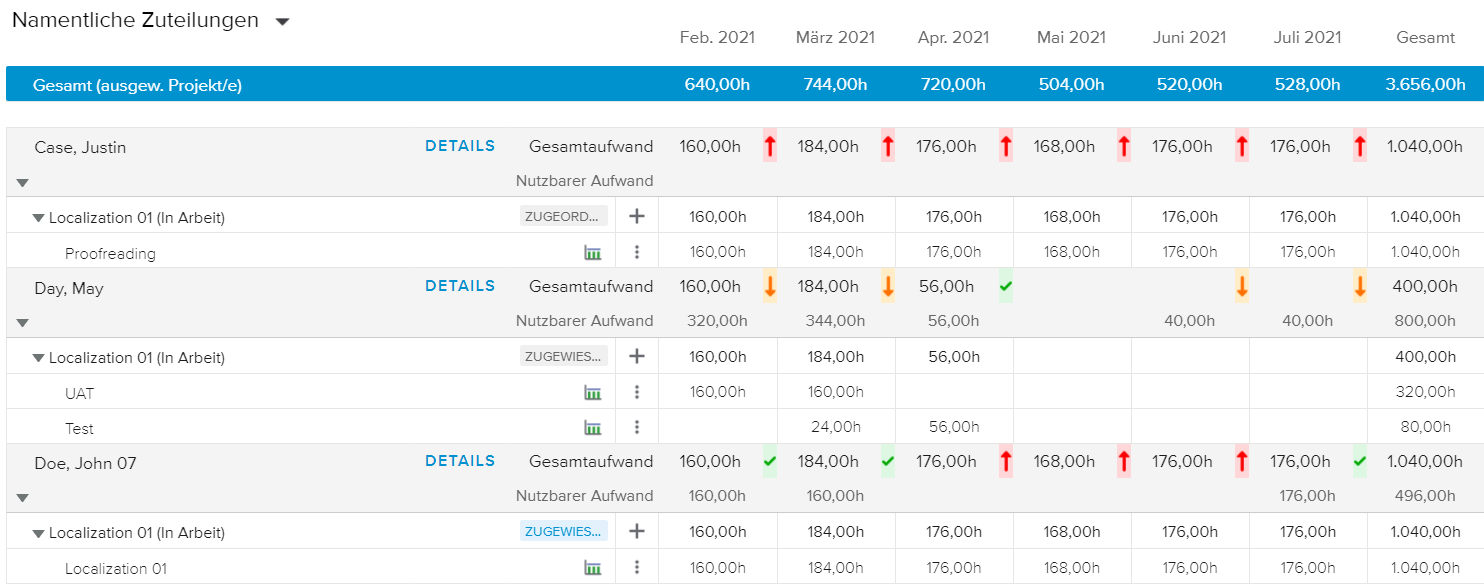Open DETAILS for Case, Justin

[460, 146]
